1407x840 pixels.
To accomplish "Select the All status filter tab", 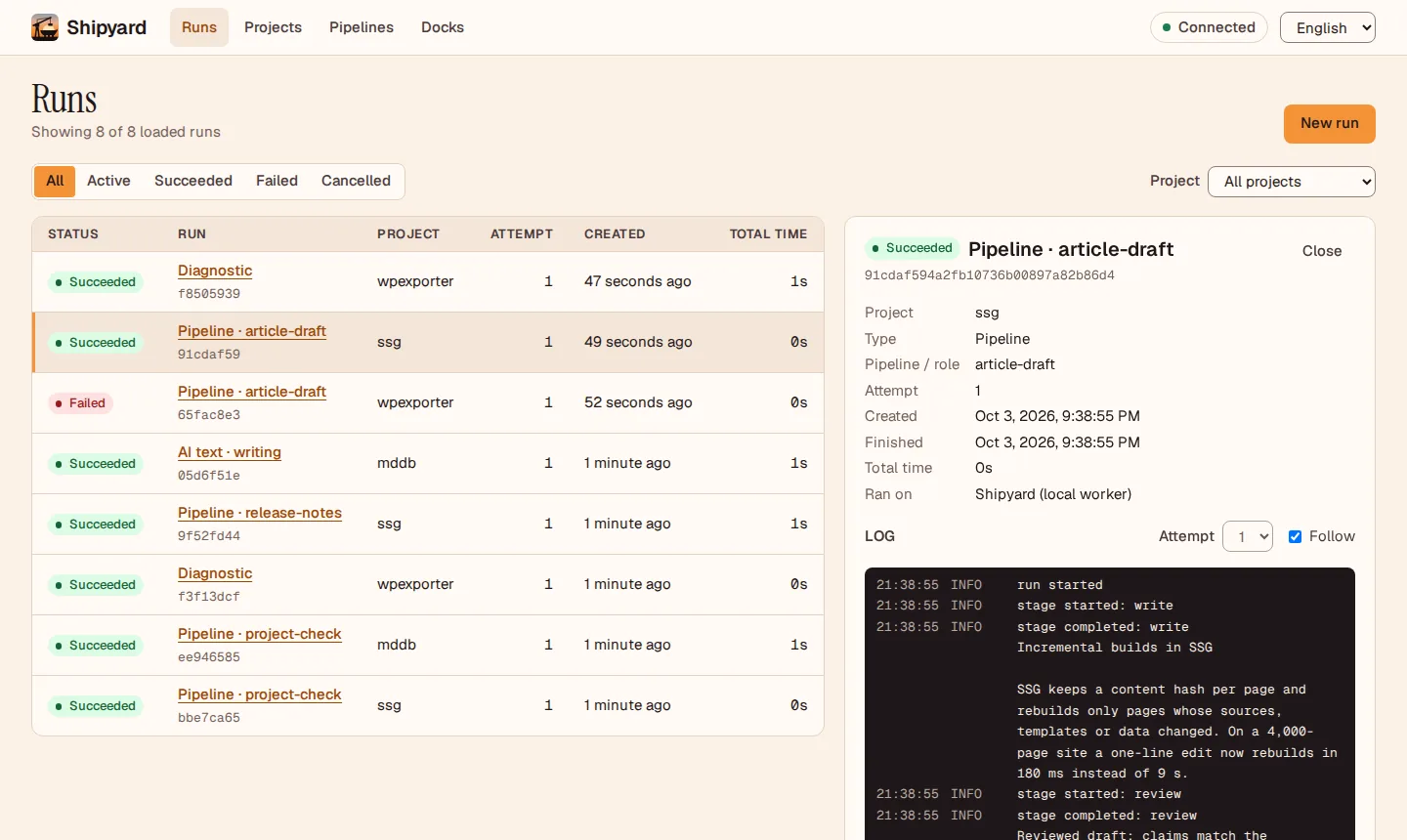I will 55,181.
